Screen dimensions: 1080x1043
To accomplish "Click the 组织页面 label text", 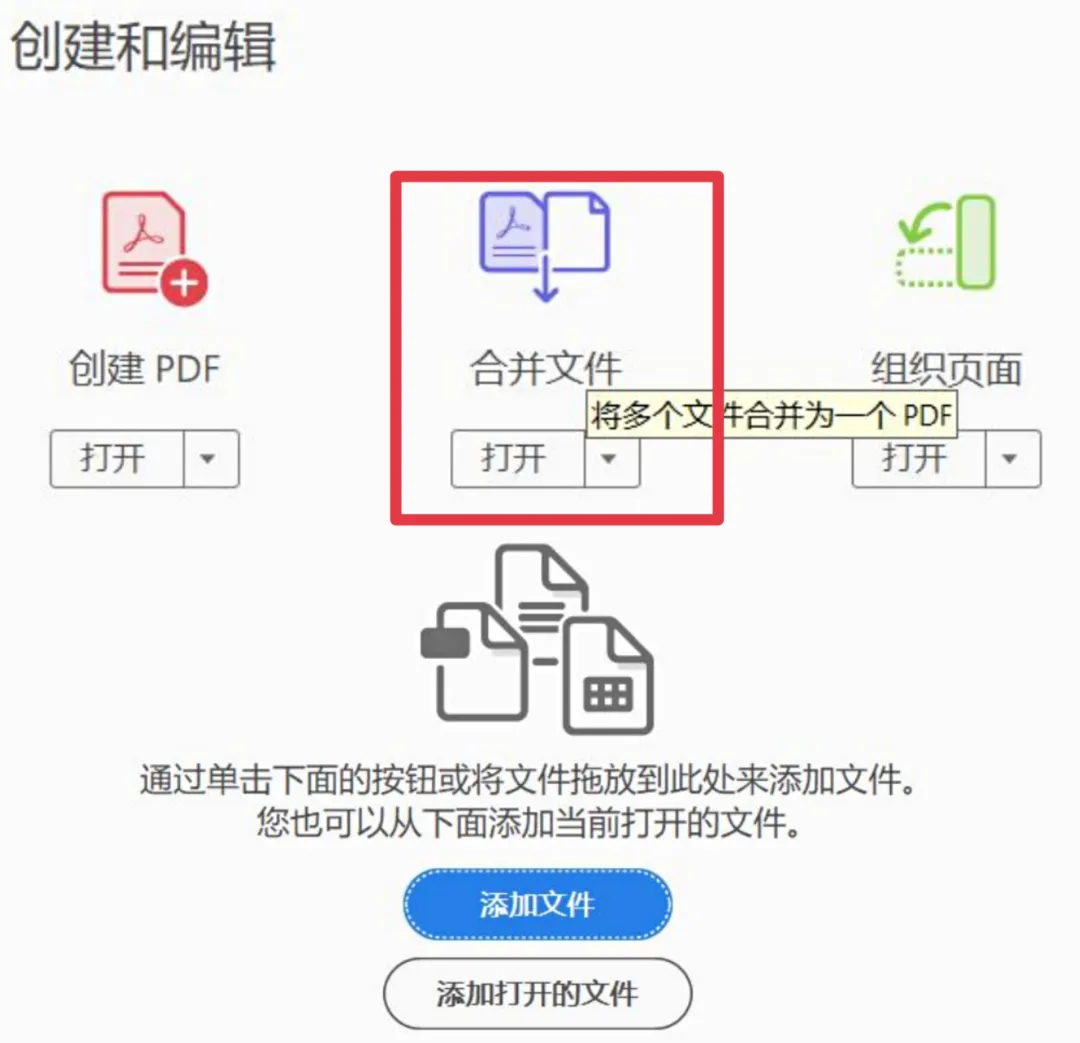I will click(x=946, y=369).
